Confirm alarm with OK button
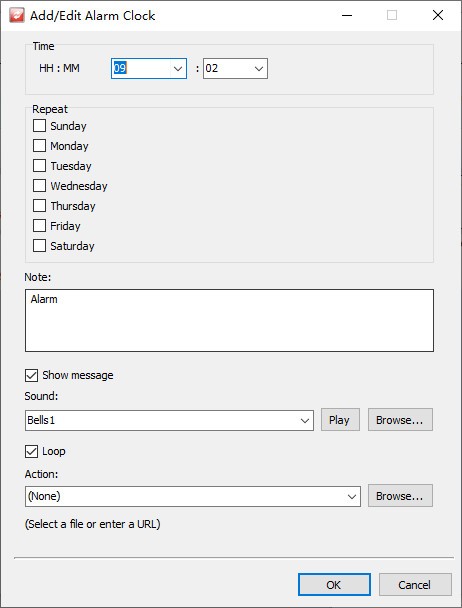This screenshot has height=608, width=462. [334, 584]
